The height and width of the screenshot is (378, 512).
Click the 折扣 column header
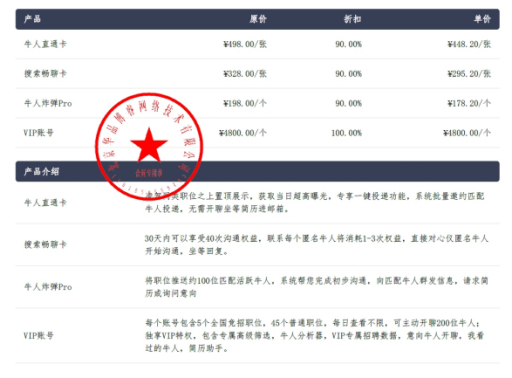[x=353, y=19]
